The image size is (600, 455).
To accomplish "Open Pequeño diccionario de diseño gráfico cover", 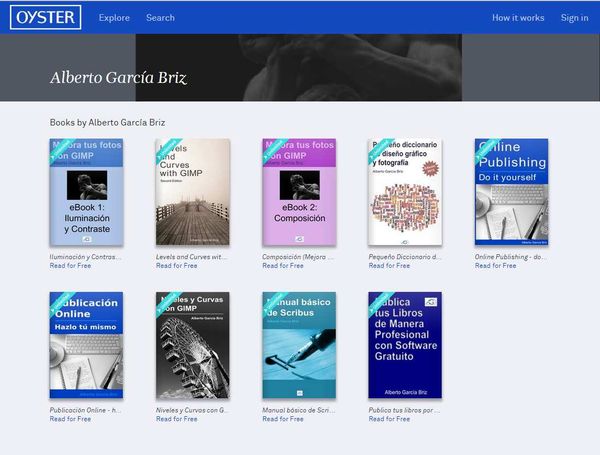I will point(405,192).
